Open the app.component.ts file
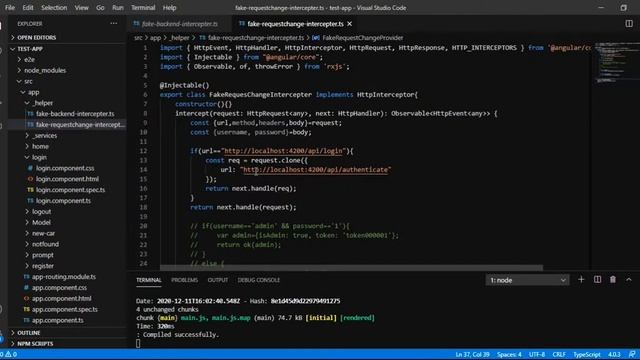Viewport: 640px width, 360px height. (58, 320)
